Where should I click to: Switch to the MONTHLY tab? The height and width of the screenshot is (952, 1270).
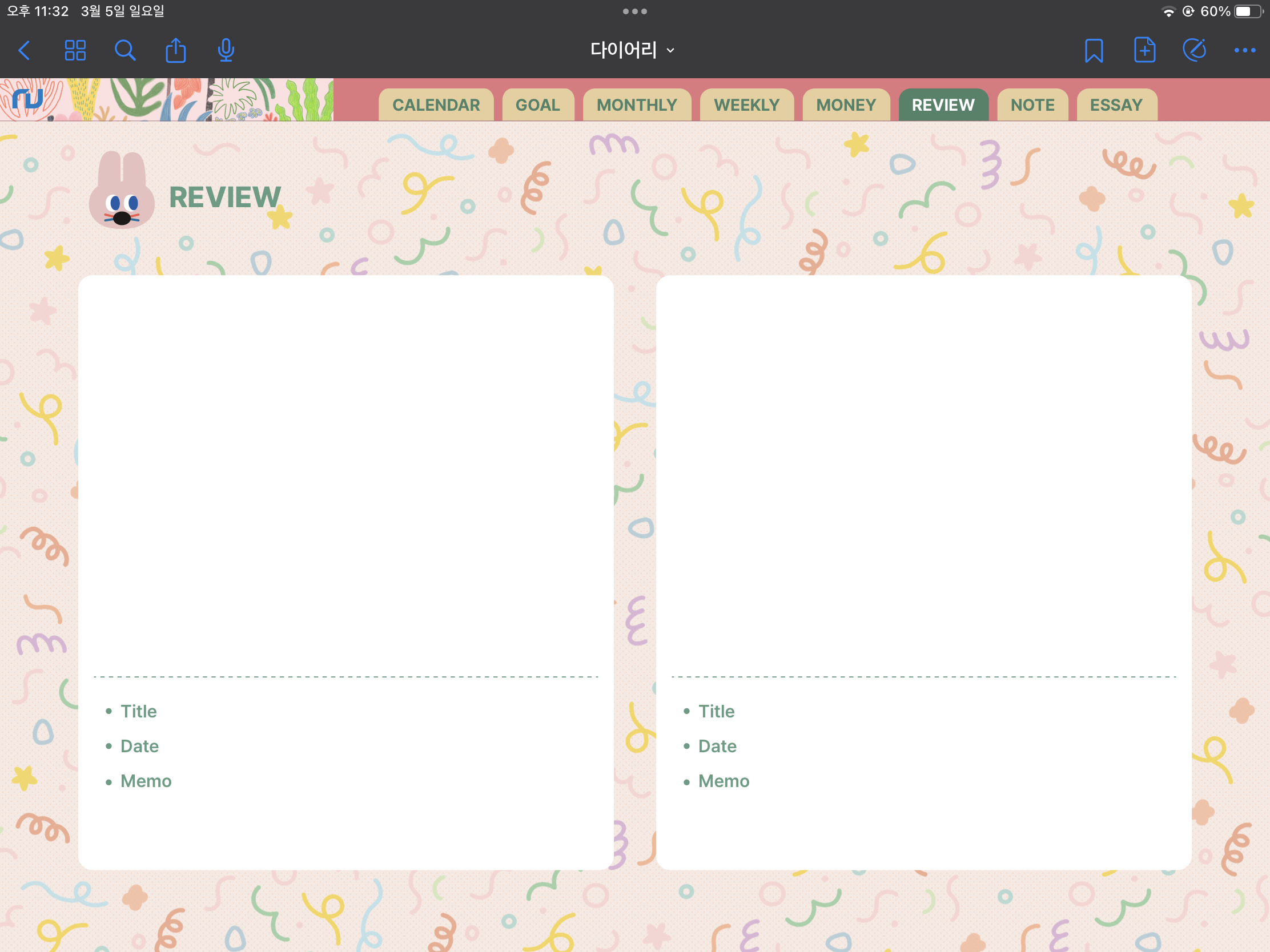pos(636,105)
